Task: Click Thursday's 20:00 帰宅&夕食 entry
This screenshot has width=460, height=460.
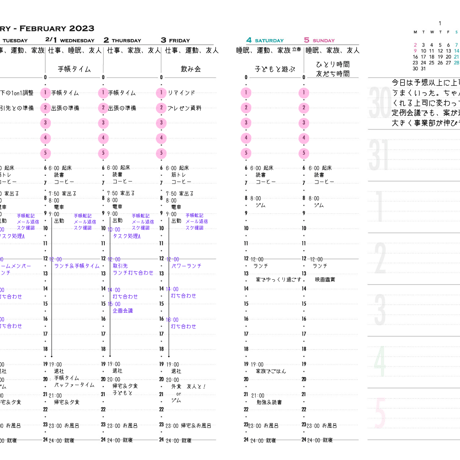Action: [125, 386]
